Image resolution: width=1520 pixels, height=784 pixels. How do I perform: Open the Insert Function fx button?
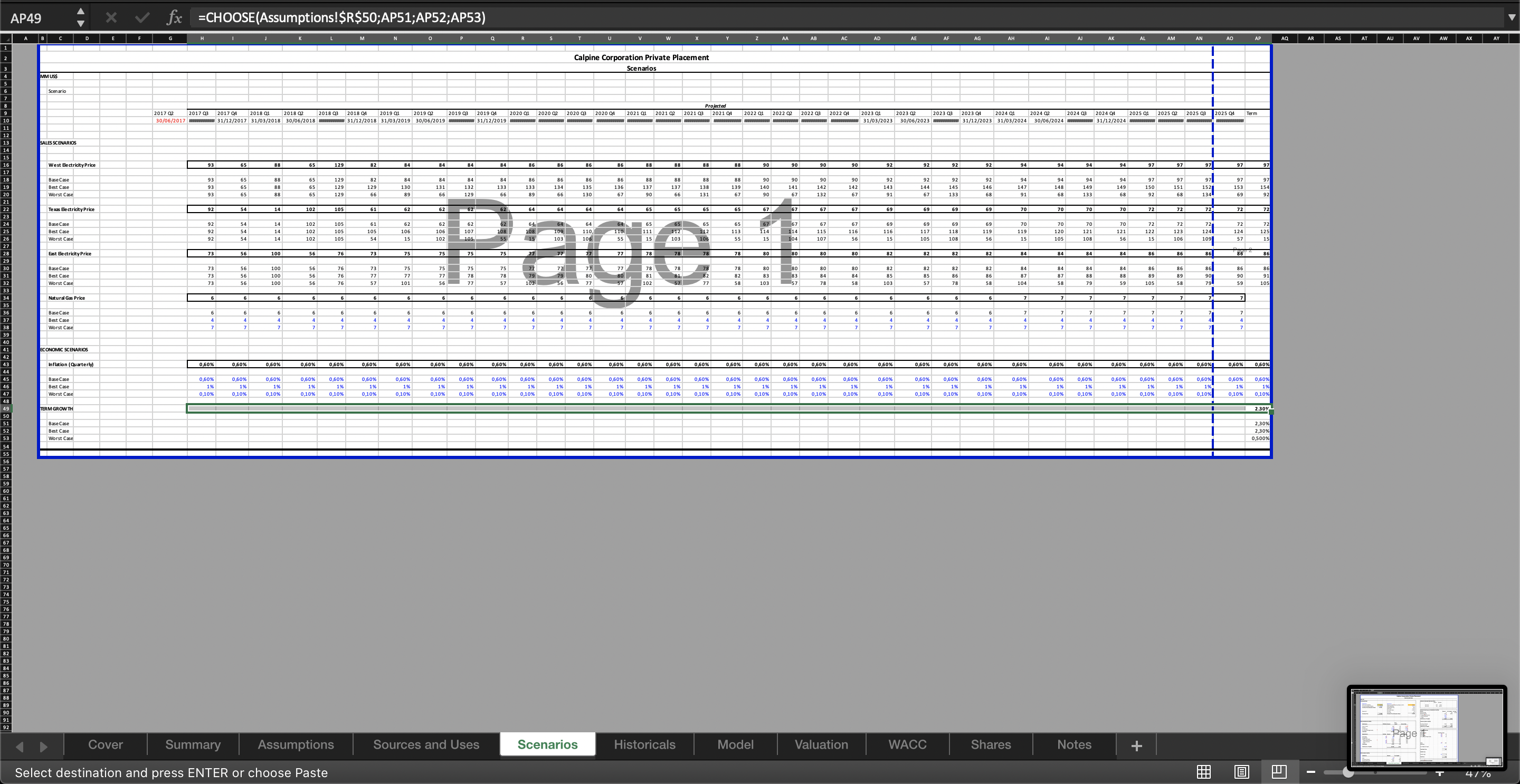point(174,17)
